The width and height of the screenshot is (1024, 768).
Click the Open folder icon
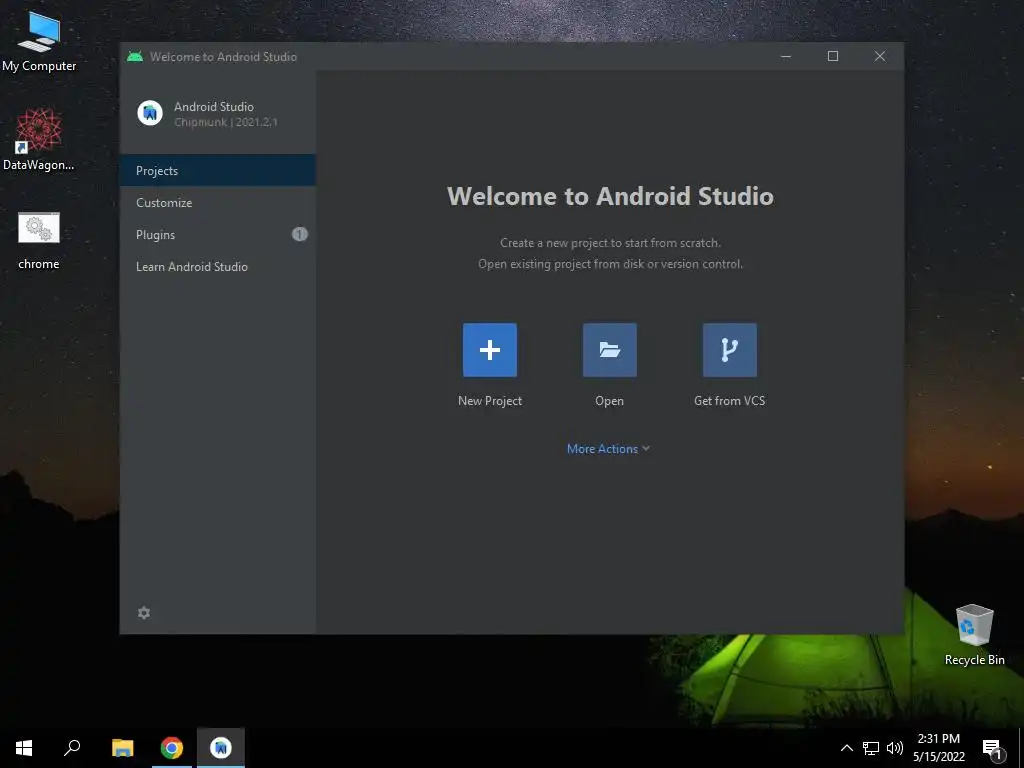click(x=609, y=350)
